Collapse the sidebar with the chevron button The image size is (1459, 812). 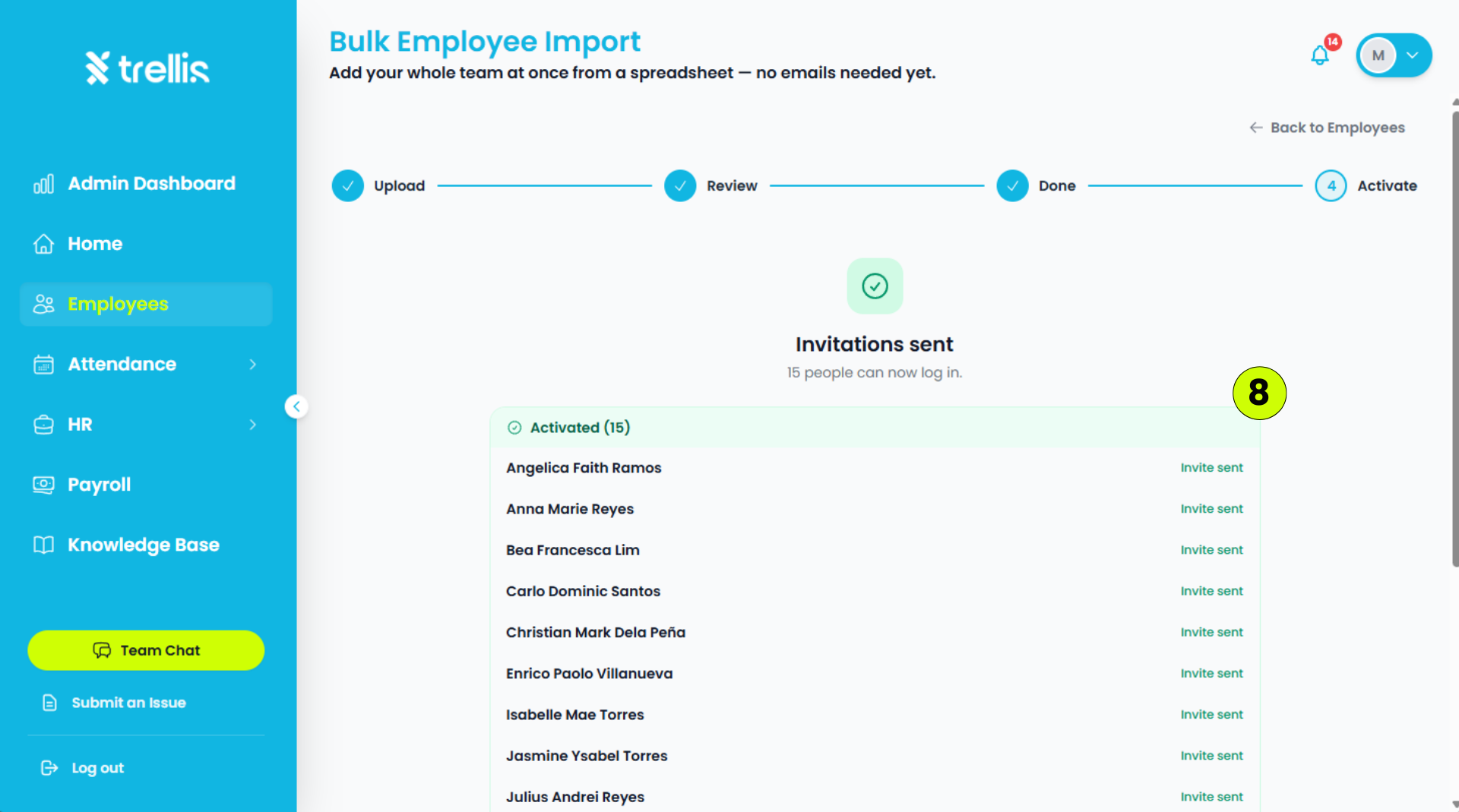click(x=296, y=406)
